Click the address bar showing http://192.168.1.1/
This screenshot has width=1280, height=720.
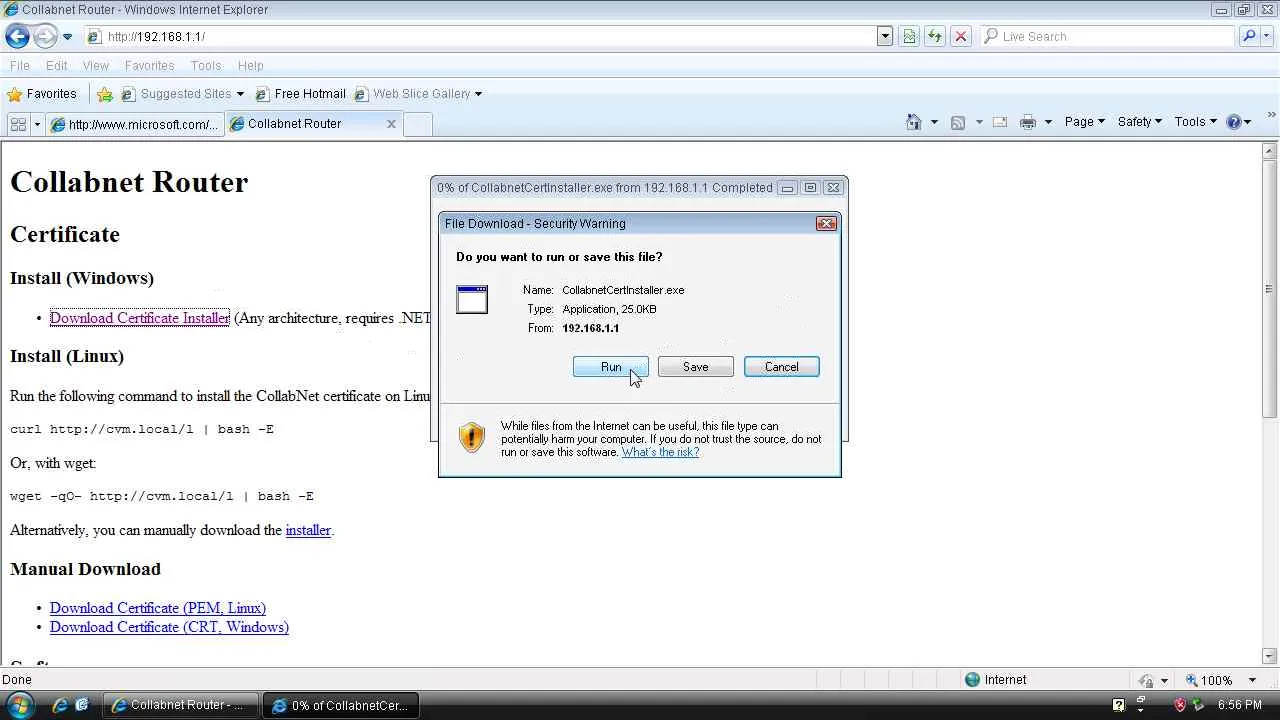pos(480,37)
